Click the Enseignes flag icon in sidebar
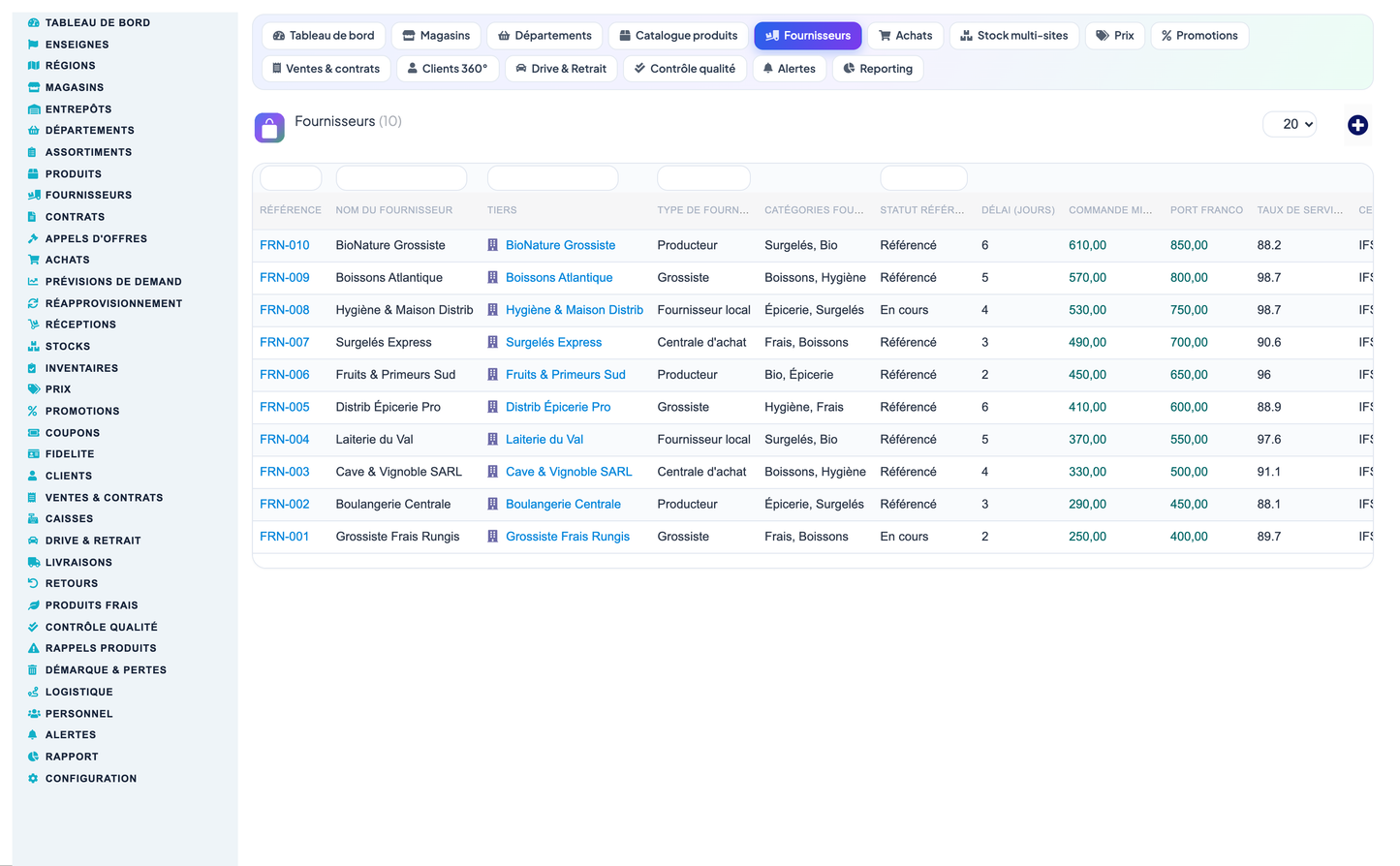This screenshot has width=1400, height=866. coord(34,45)
